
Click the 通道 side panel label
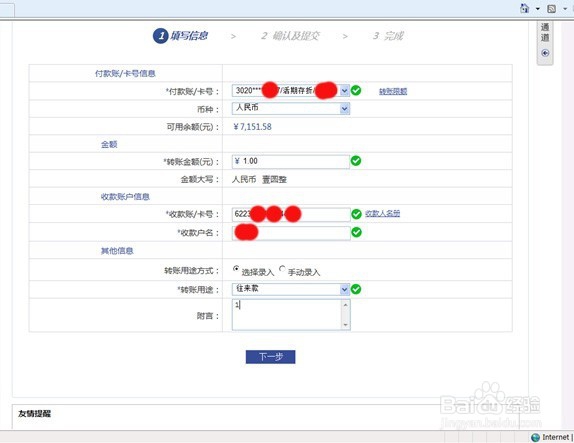[545, 32]
